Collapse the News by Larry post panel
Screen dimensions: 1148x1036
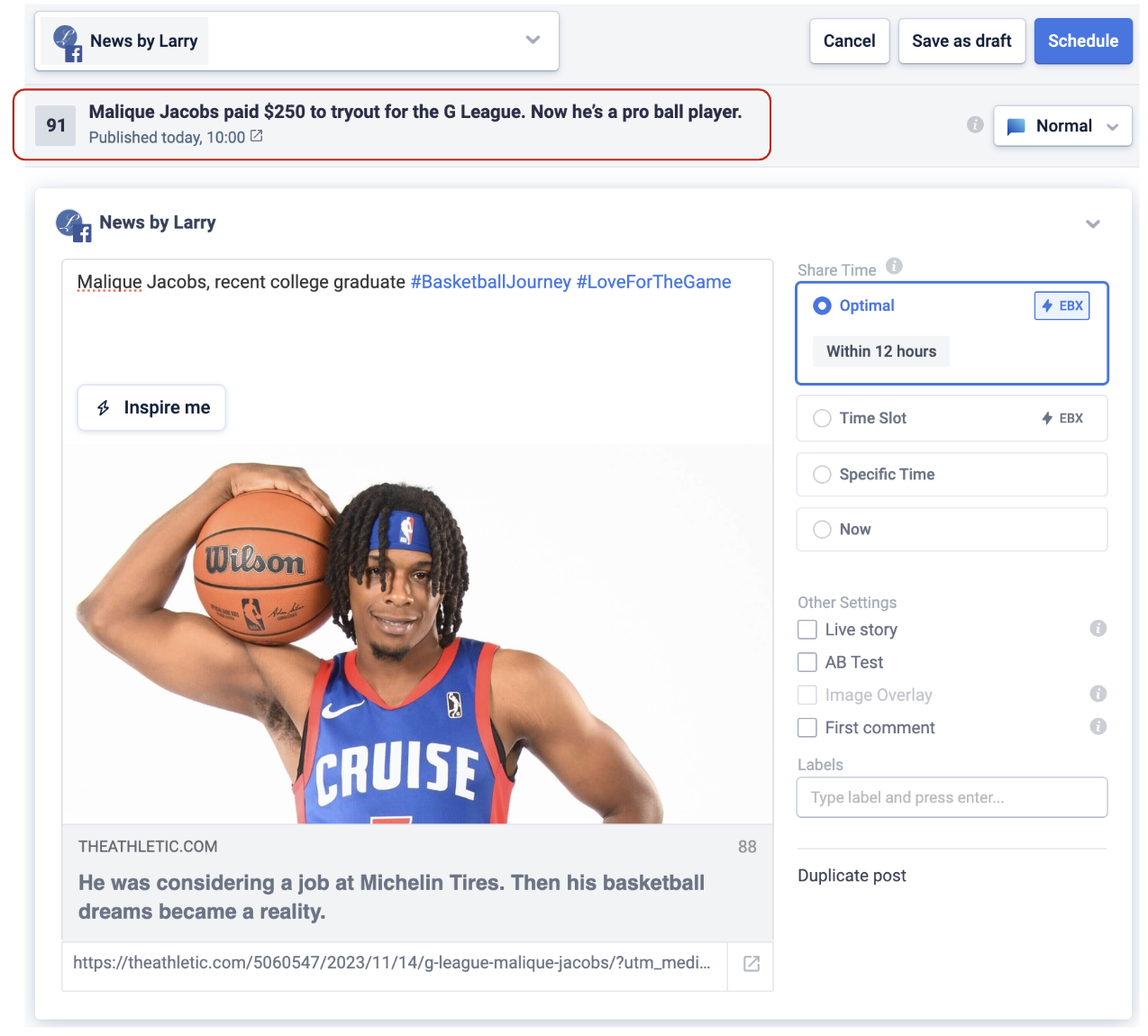point(1092,223)
